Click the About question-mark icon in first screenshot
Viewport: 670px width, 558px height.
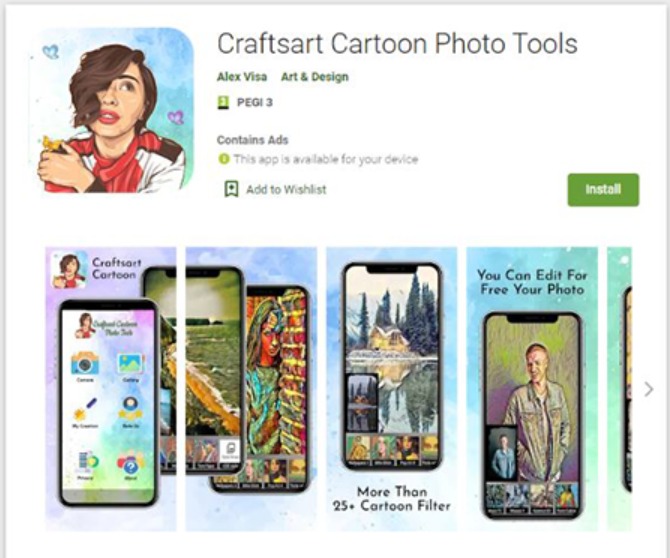tap(130, 463)
